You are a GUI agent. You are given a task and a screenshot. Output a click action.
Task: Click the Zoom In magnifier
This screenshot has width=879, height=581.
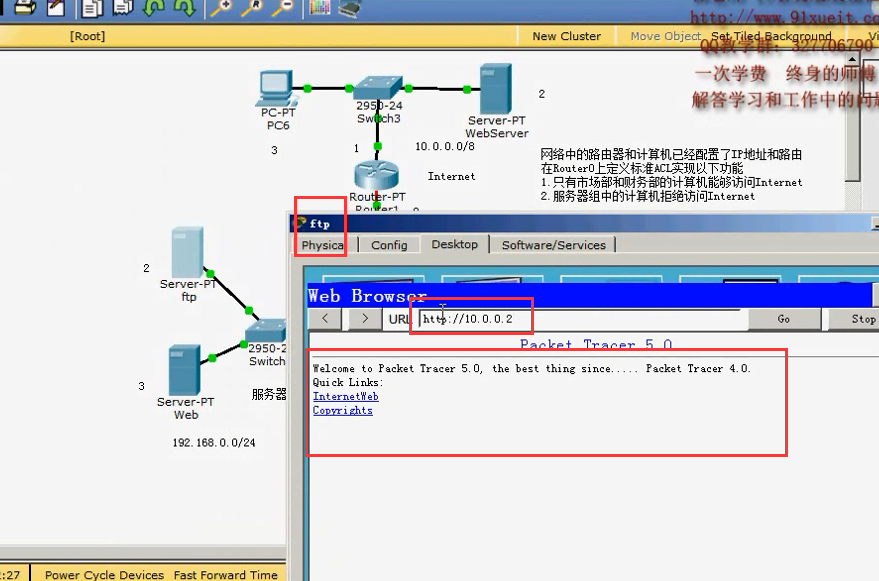221,7
